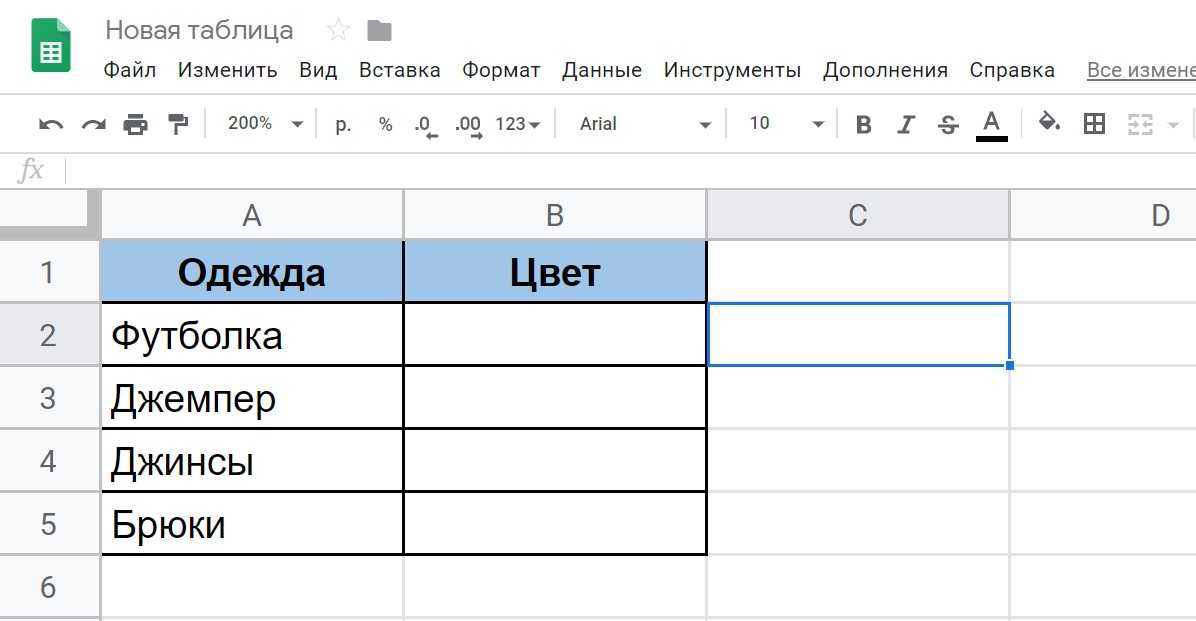This screenshot has height=621, width=1196.
Task: Decrease decimal places
Action: (x=426, y=125)
